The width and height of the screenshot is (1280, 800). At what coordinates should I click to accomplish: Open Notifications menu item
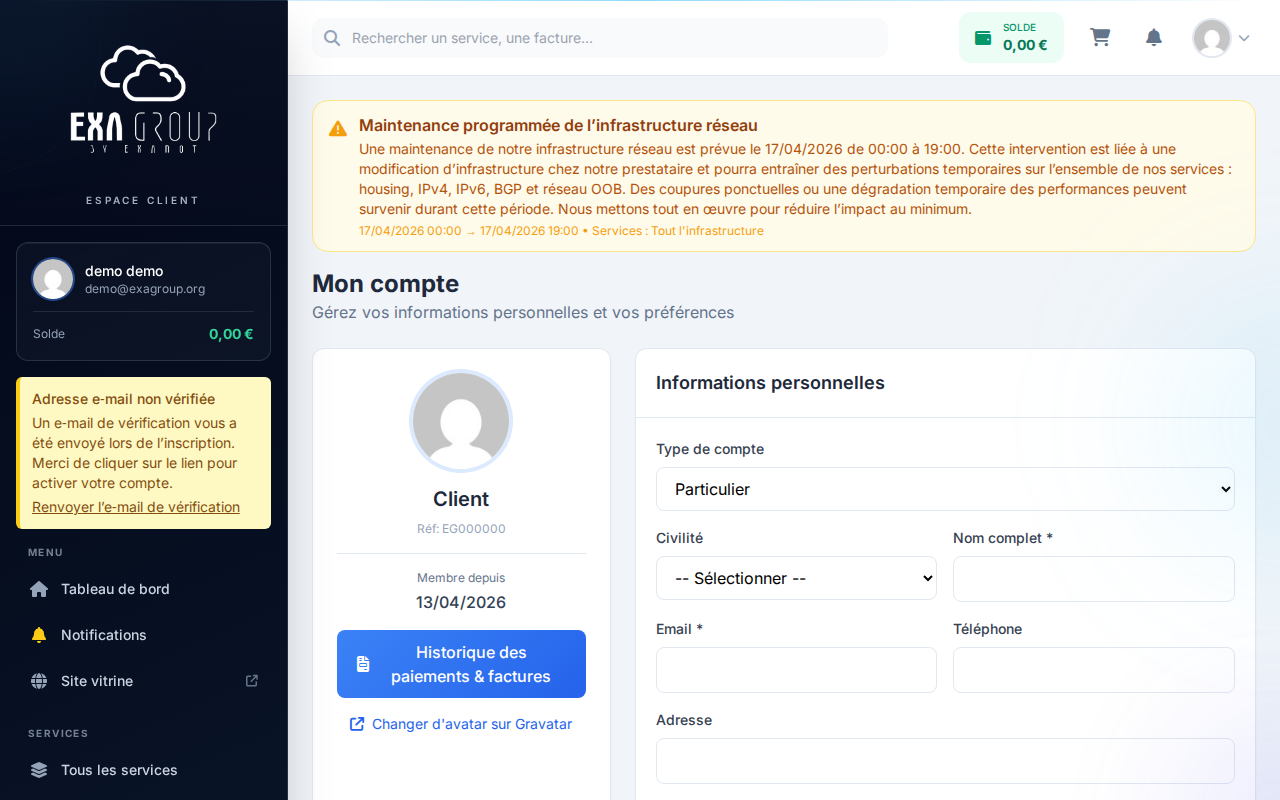coord(144,635)
